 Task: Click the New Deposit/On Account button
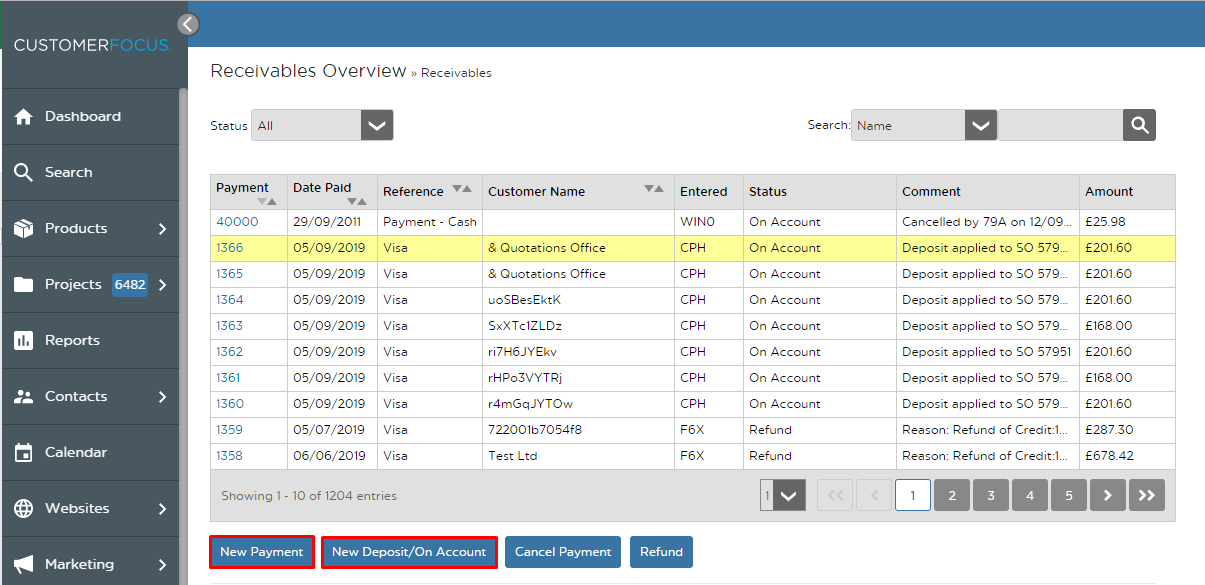pos(409,552)
